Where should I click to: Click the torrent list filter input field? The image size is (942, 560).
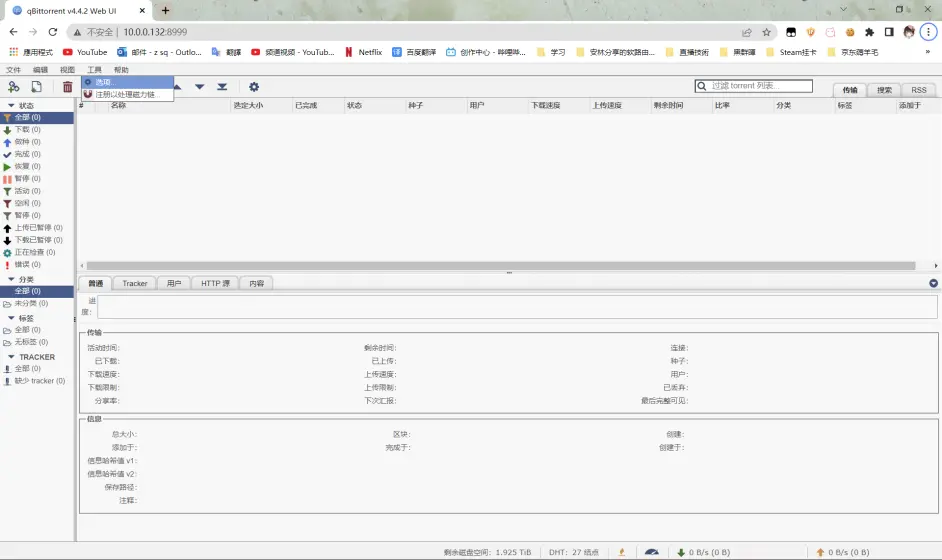coord(754,86)
